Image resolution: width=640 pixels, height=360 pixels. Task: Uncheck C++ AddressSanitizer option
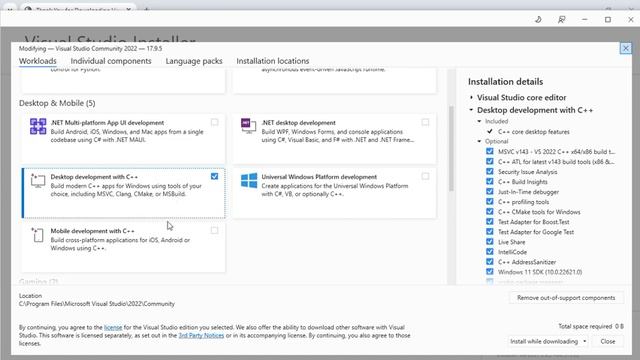click(490, 262)
